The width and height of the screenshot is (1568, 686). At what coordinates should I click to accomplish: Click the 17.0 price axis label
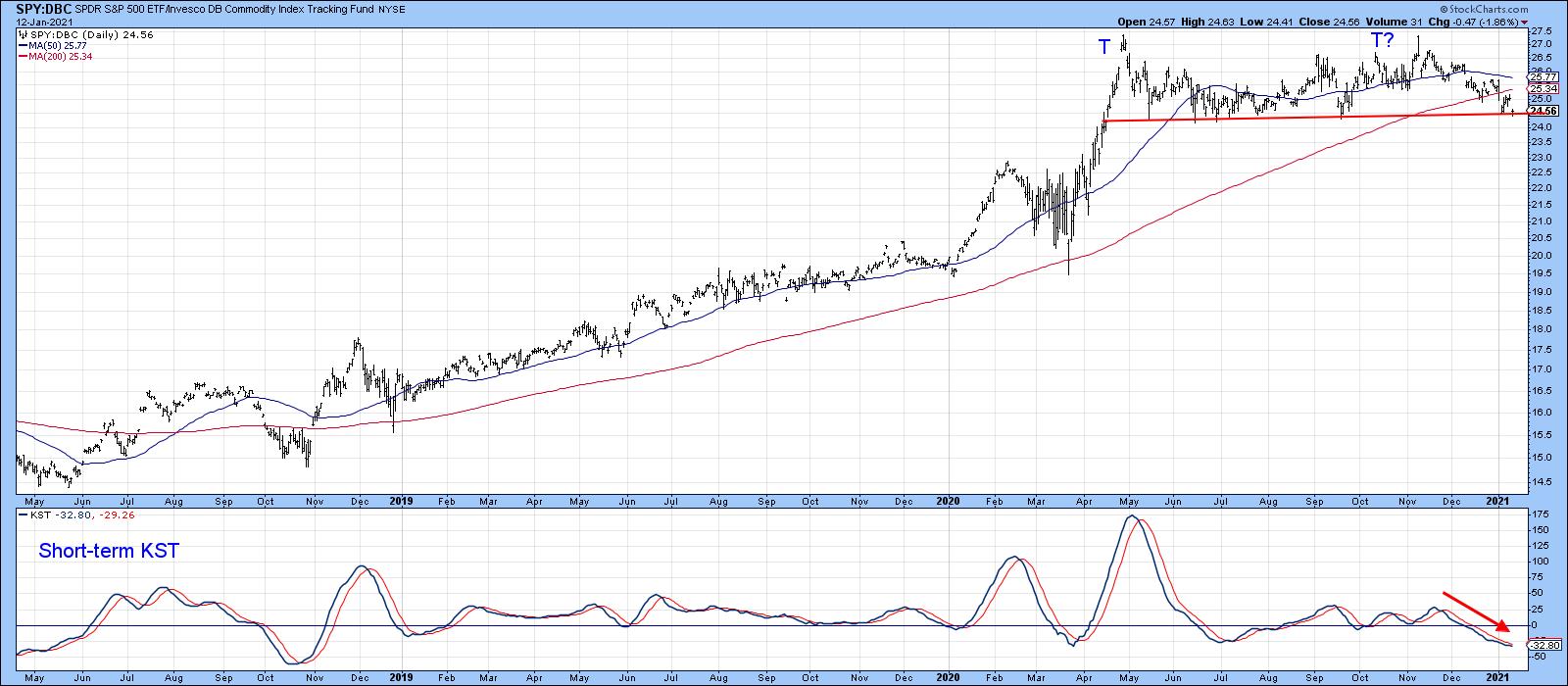click(x=1540, y=368)
